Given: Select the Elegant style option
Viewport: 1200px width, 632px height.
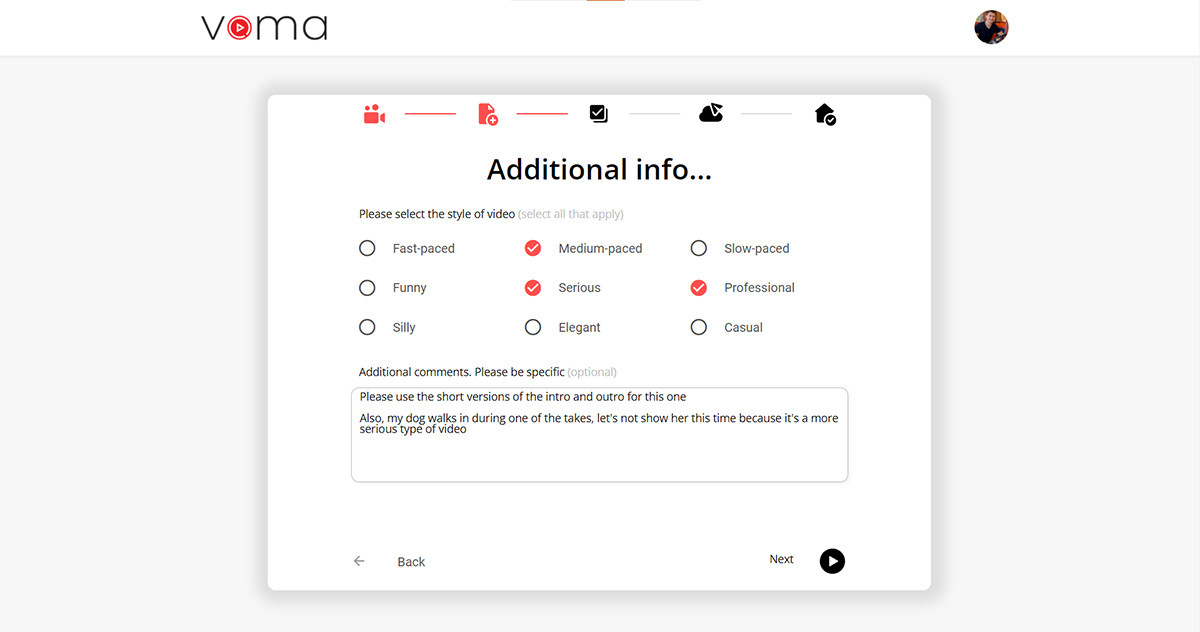Looking at the screenshot, I should [x=533, y=327].
